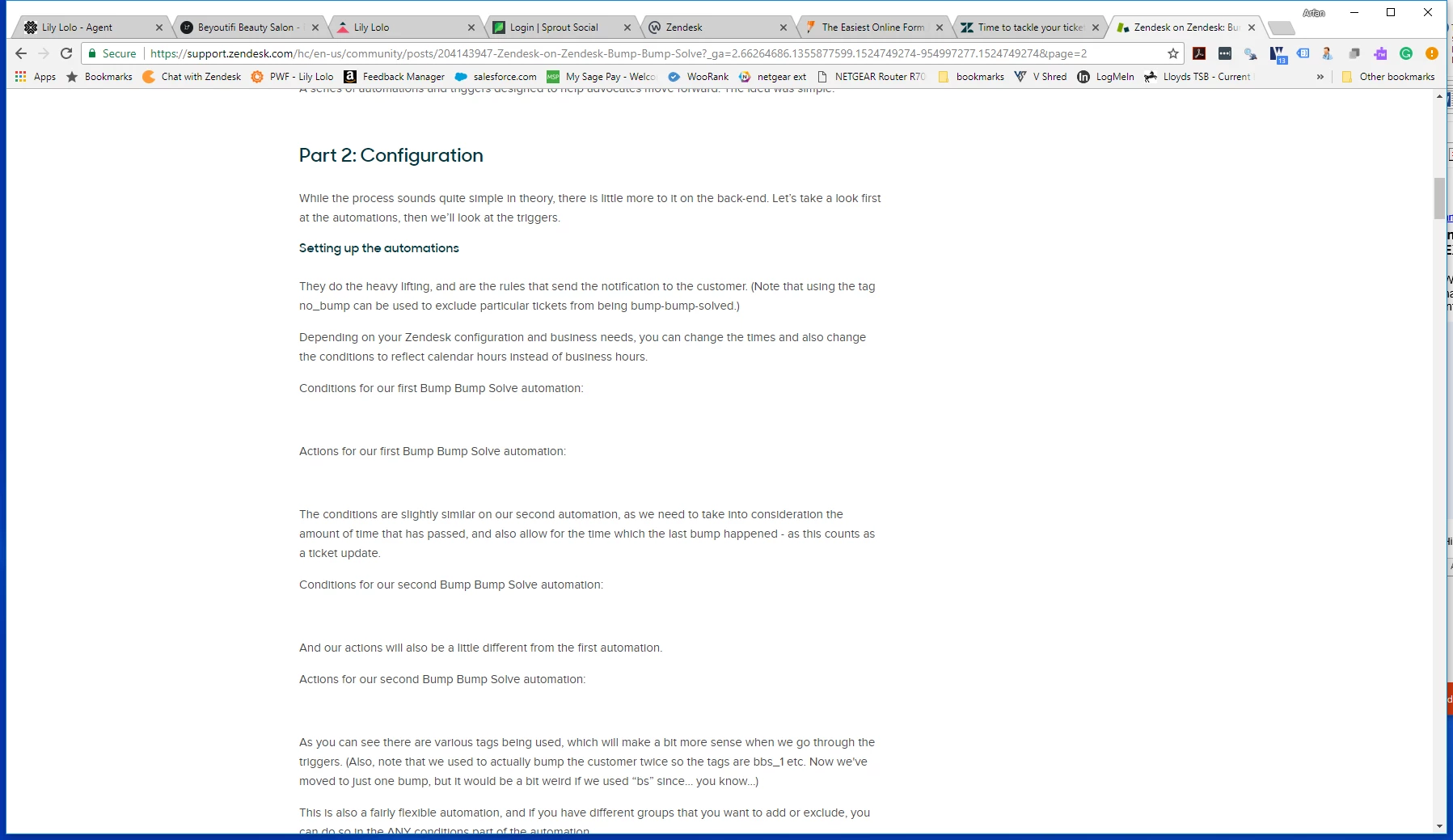Open the Apps grid shortcut
This screenshot has height=840, width=1453.
[x=35, y=77]
